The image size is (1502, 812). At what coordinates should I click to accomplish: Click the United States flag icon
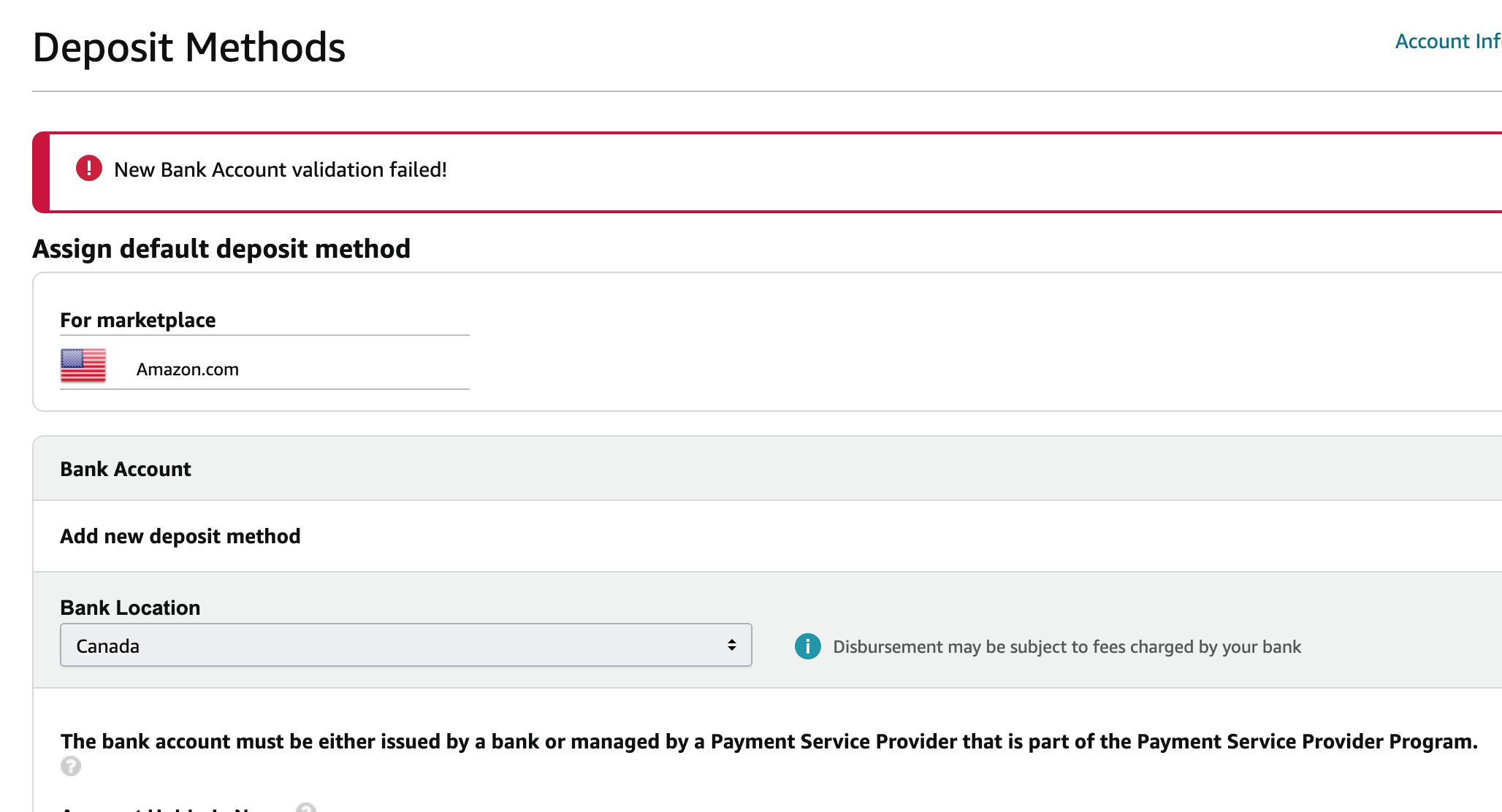click(83, 366)
